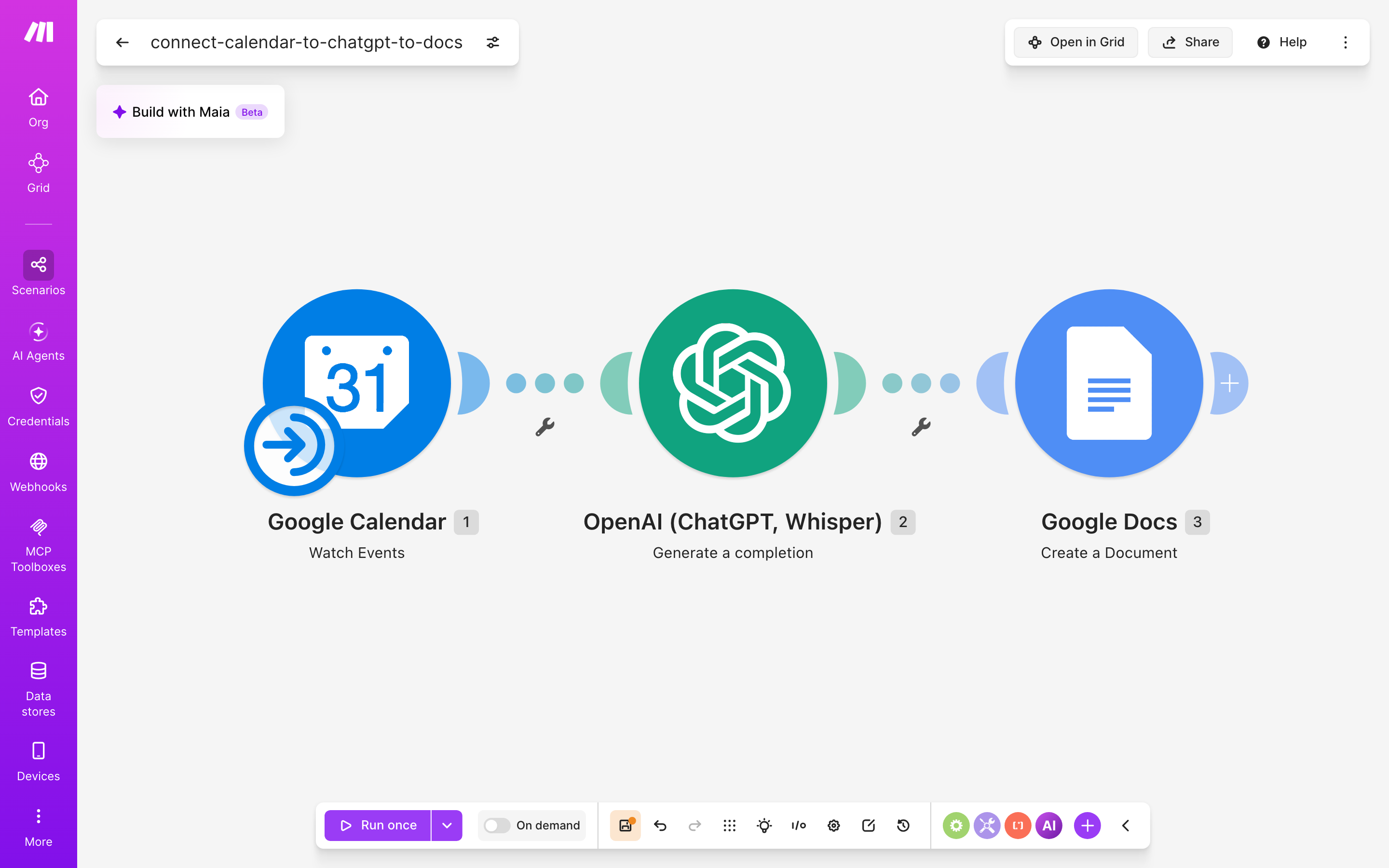
Task: Go back with the arrow beside scenario name
Action: 122,42
